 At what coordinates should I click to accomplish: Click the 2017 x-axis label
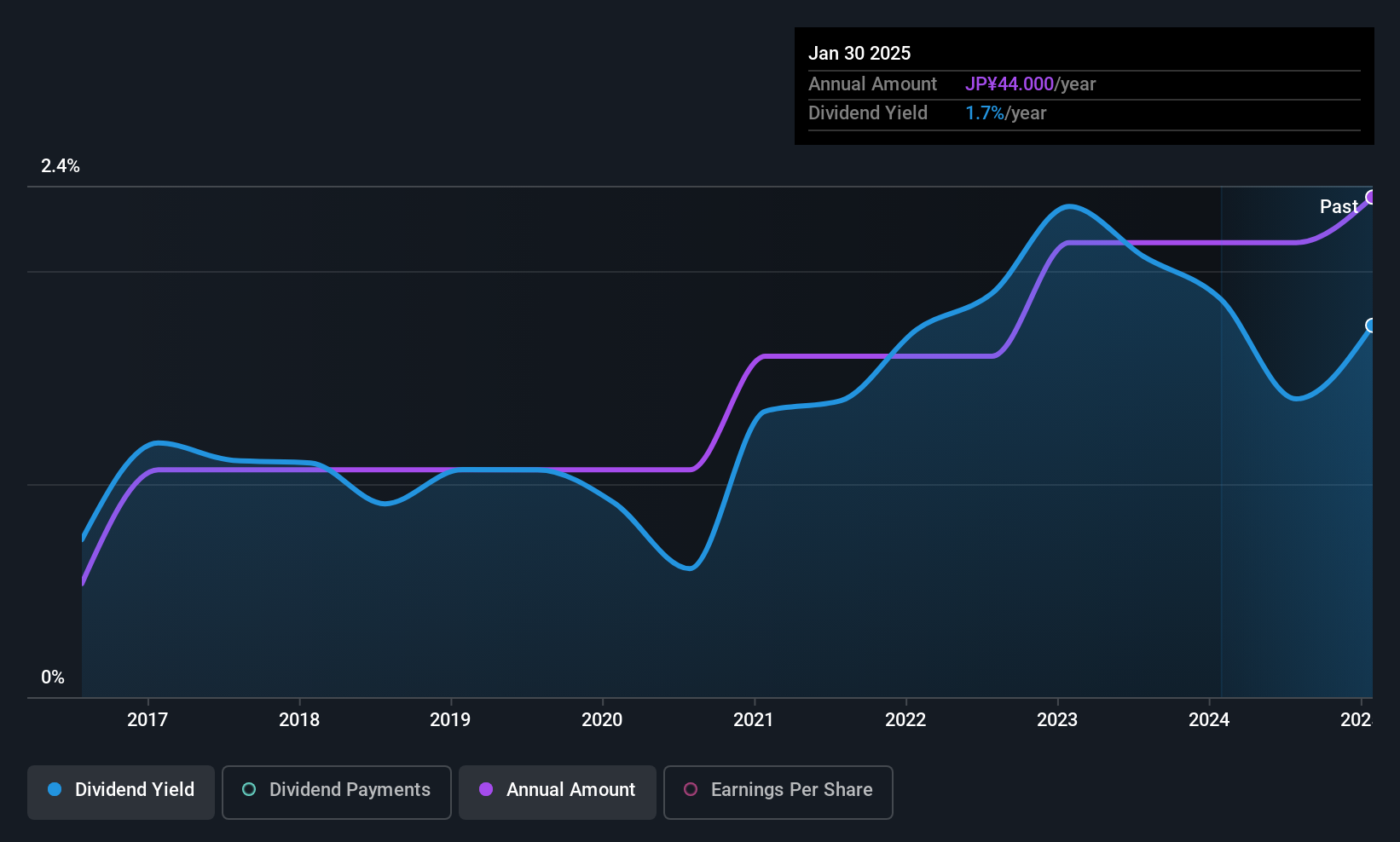pos(148,719)
